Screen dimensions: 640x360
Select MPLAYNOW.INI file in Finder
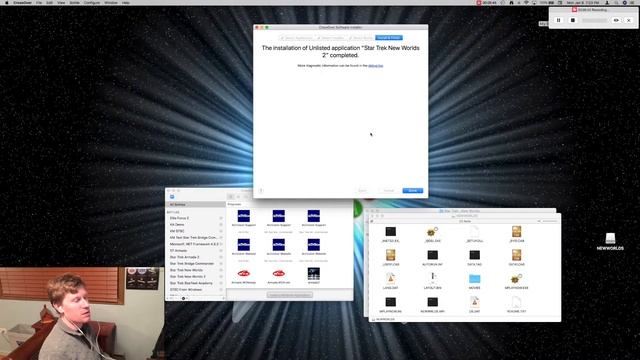coord(390,304)
